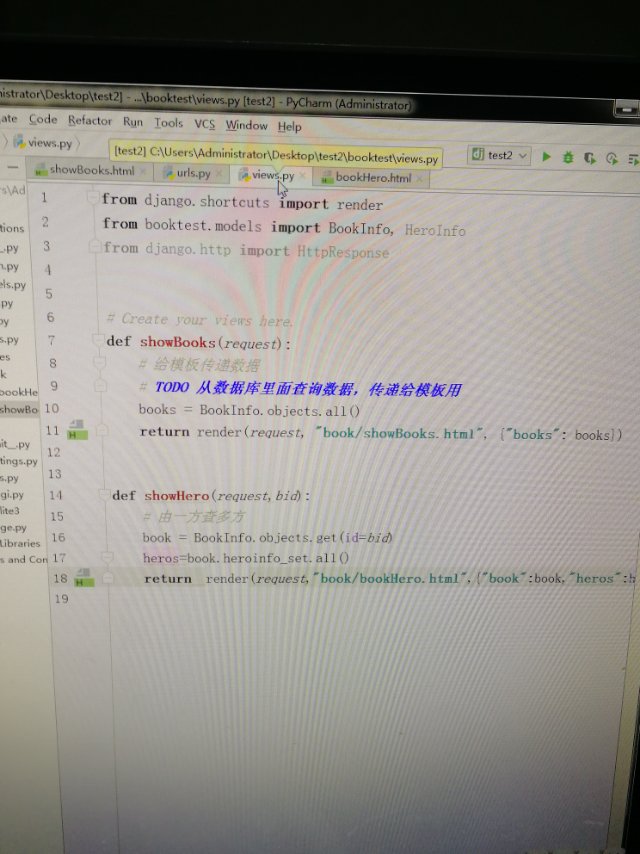
Task: Click the template gutter icon on line 11
Action: click(x=77, y=430)
